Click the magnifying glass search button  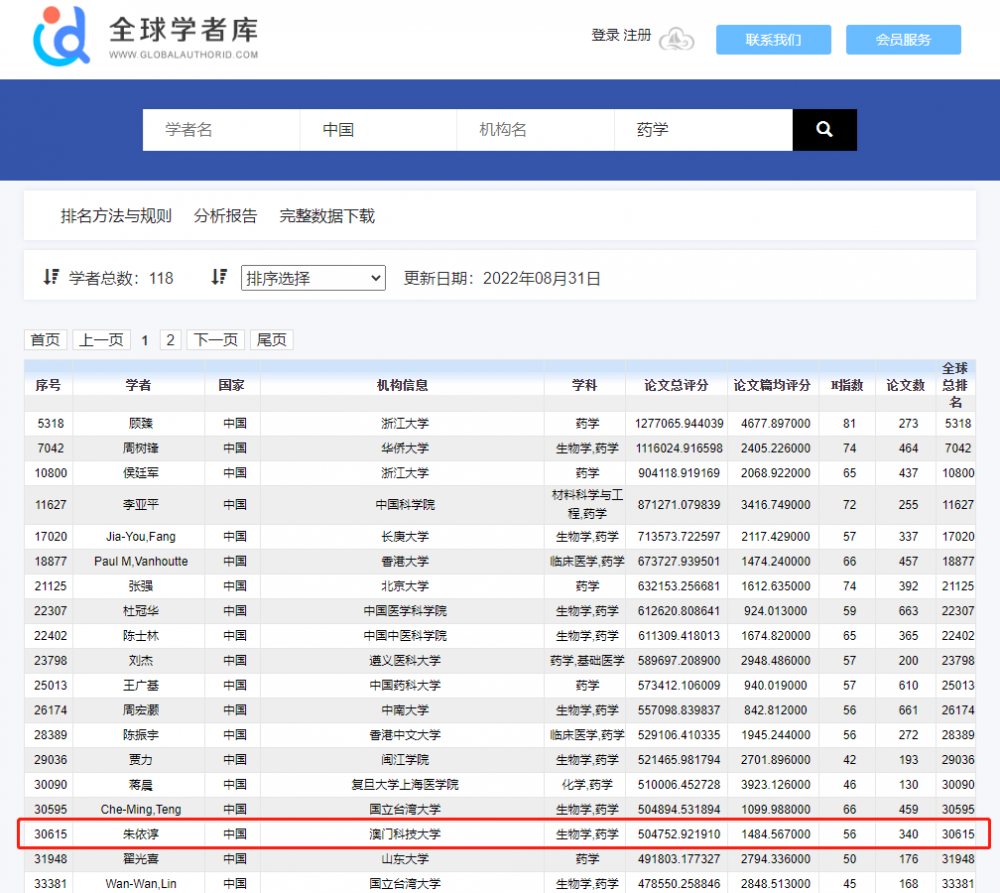point(824,130)
